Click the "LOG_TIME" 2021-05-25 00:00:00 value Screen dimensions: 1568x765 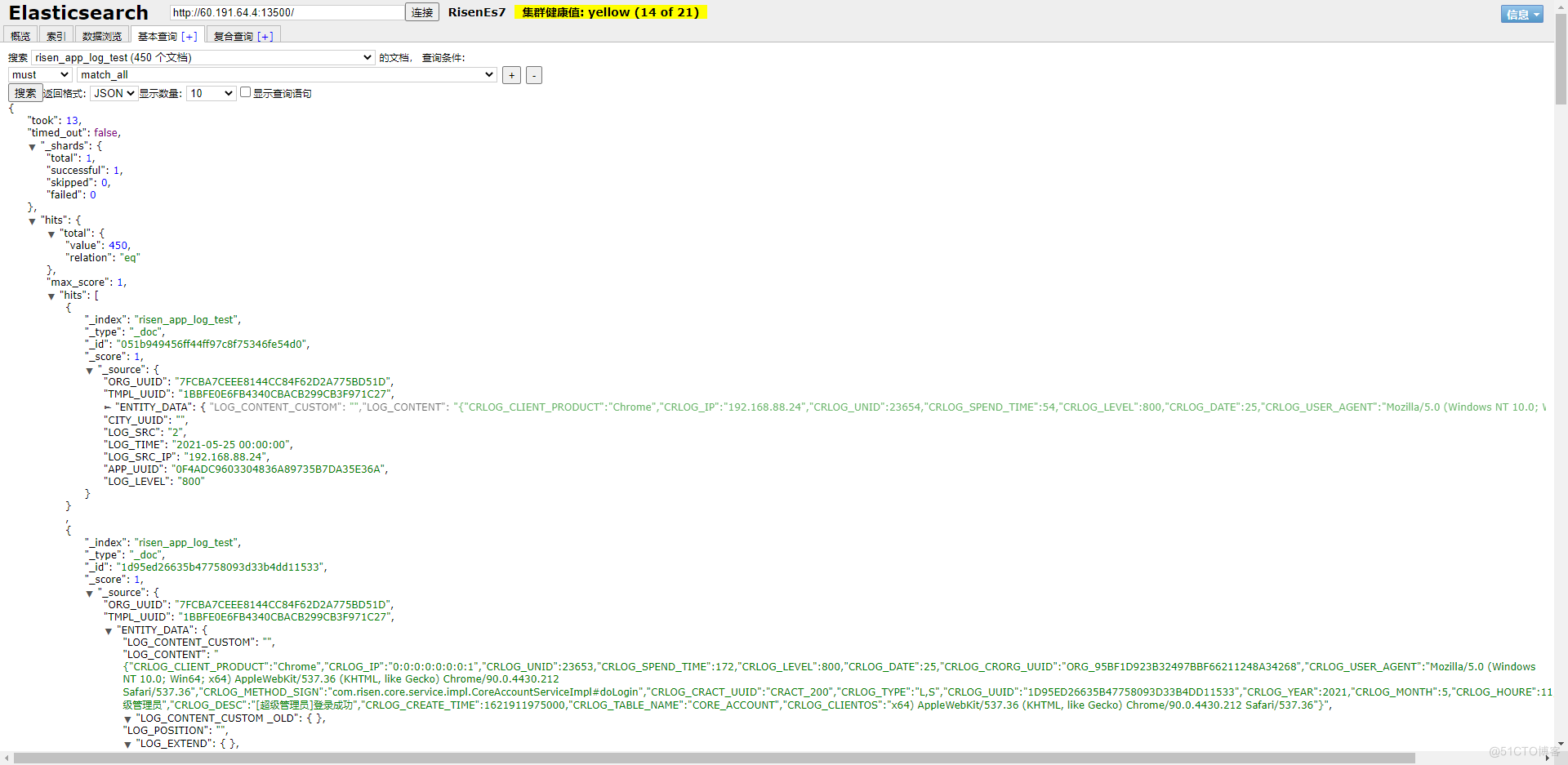(232, 444)
